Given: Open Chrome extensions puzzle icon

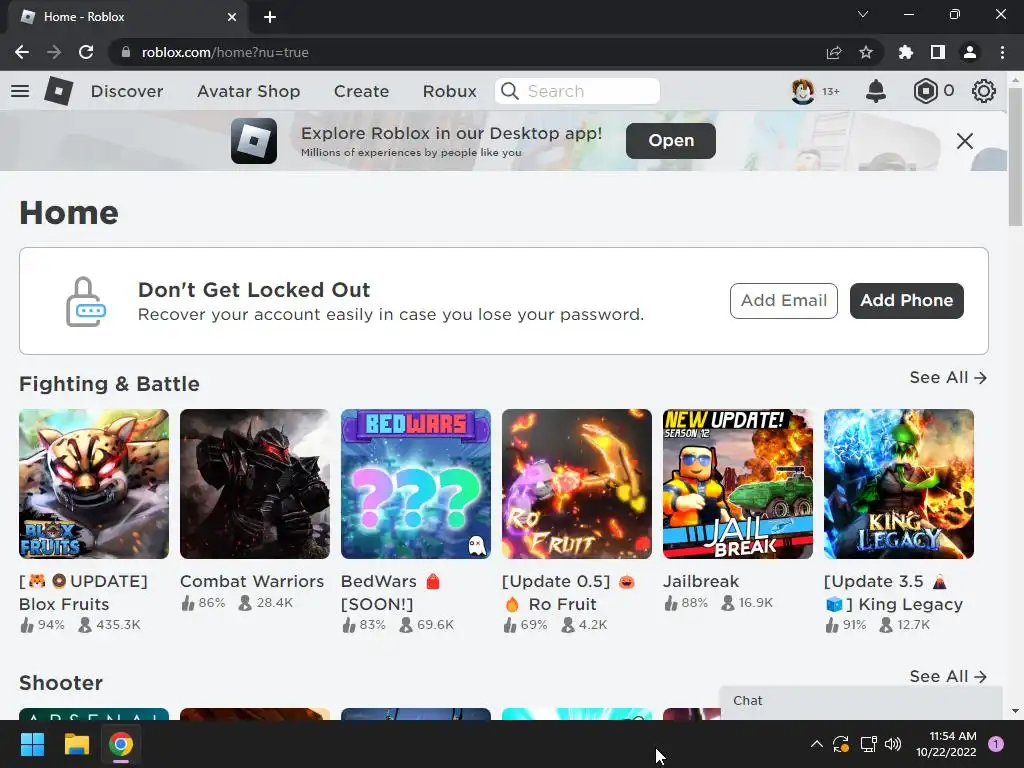Looking at the screenshot, I should [x=906, y=52].
